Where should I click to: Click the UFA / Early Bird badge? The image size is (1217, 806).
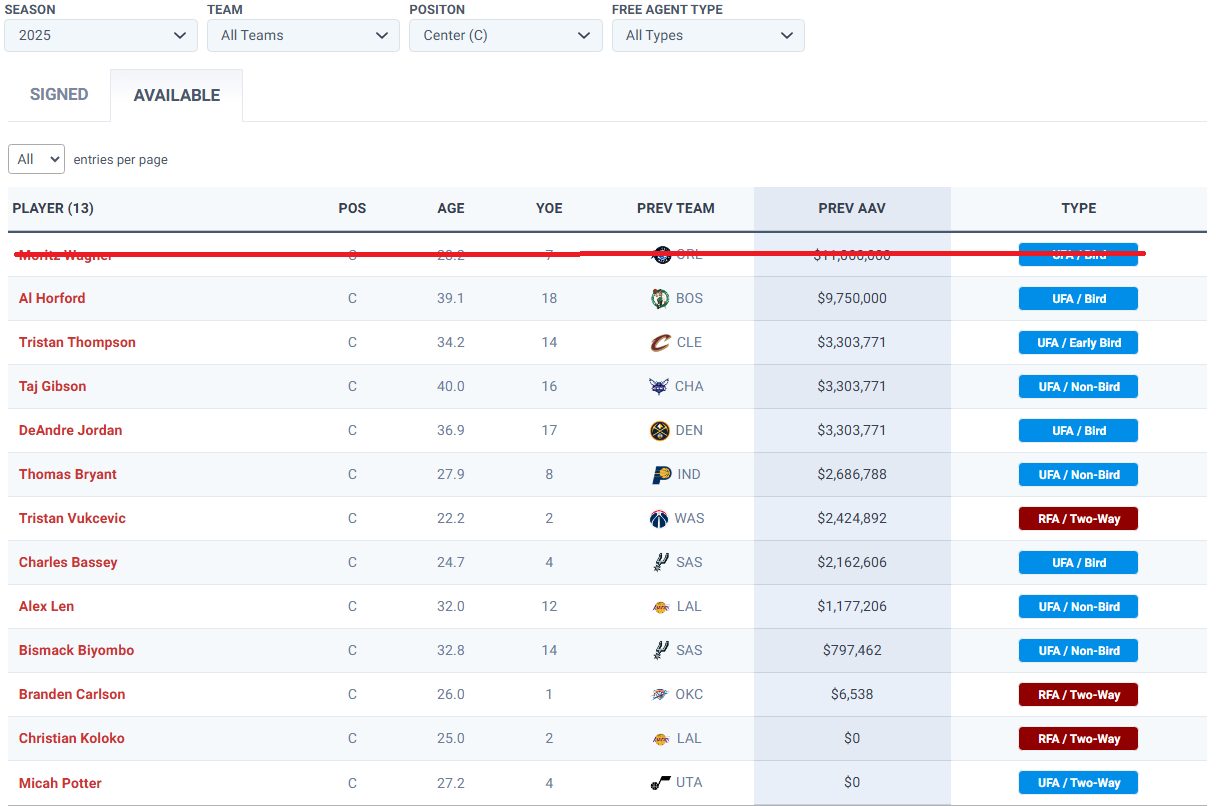(1078, 342)
